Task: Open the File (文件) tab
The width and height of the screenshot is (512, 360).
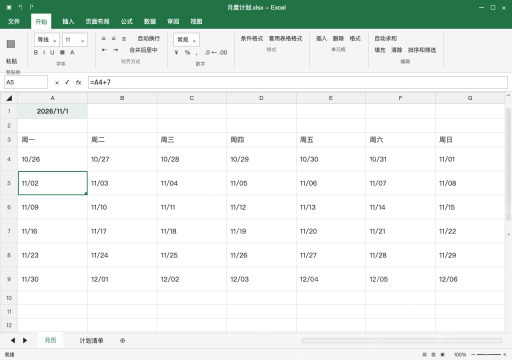Action: click(x=14, y=21)
